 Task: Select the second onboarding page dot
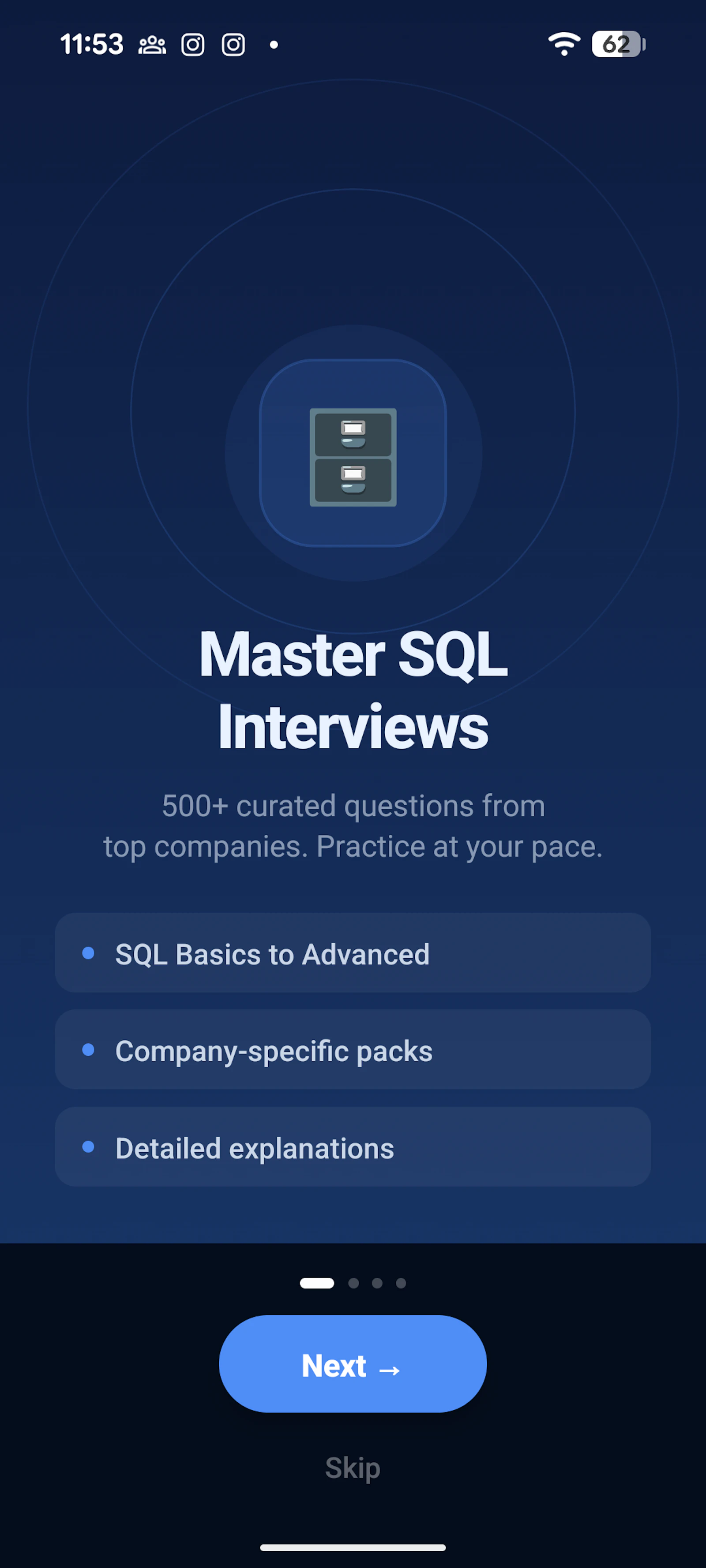coord(353,1283)
